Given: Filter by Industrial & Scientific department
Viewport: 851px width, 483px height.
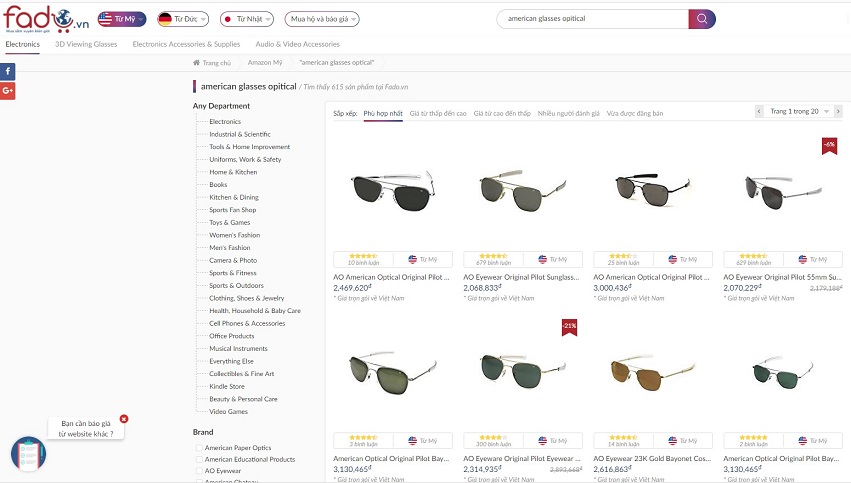Looking at the screenshot, I should [240, 134].
